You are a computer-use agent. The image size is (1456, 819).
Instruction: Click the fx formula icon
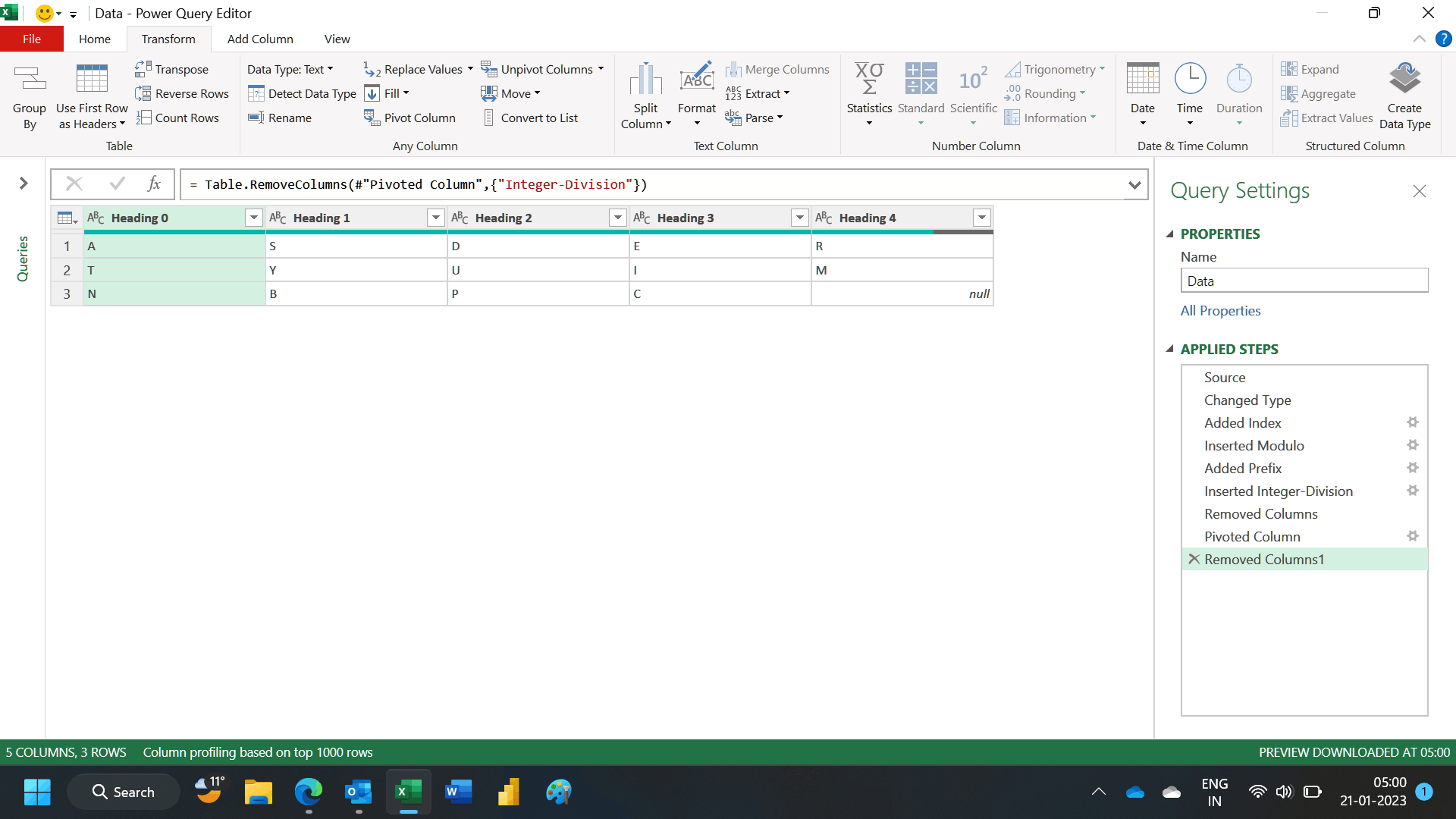point(154,184)
